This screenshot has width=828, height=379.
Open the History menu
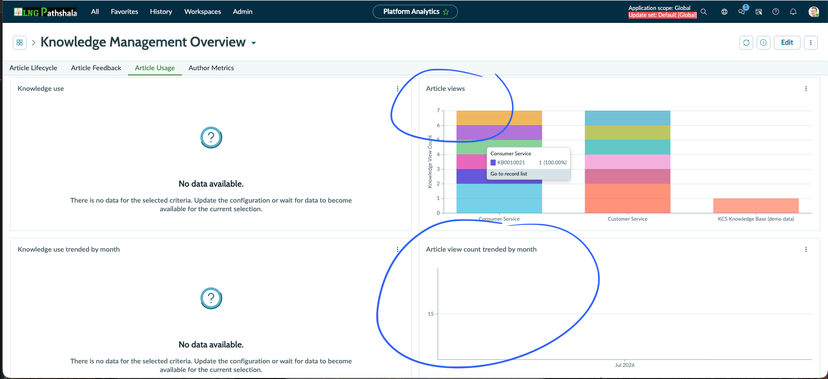161,12
